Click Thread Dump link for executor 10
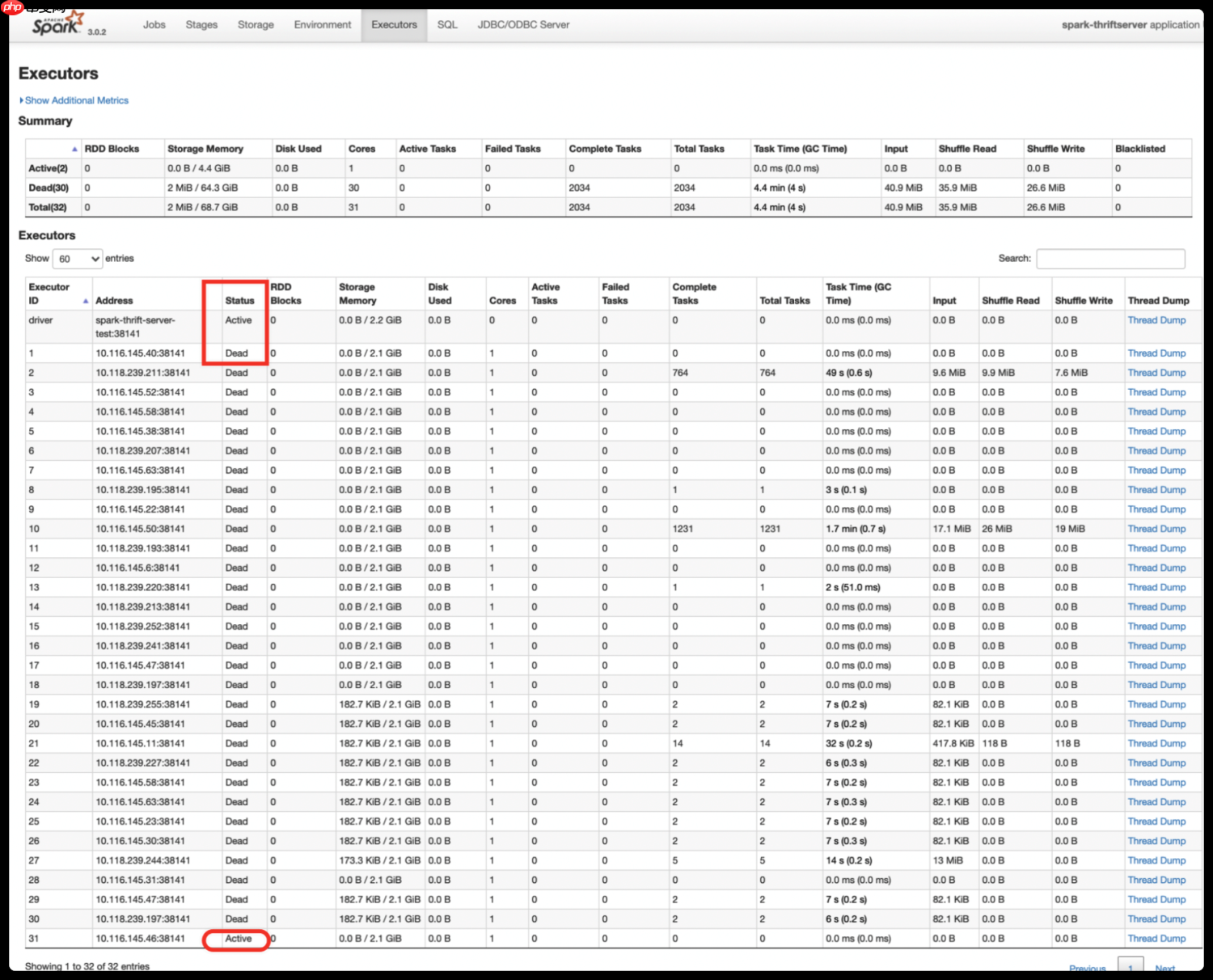Screen dimensions: 1213x980 tap(1156, 528)
